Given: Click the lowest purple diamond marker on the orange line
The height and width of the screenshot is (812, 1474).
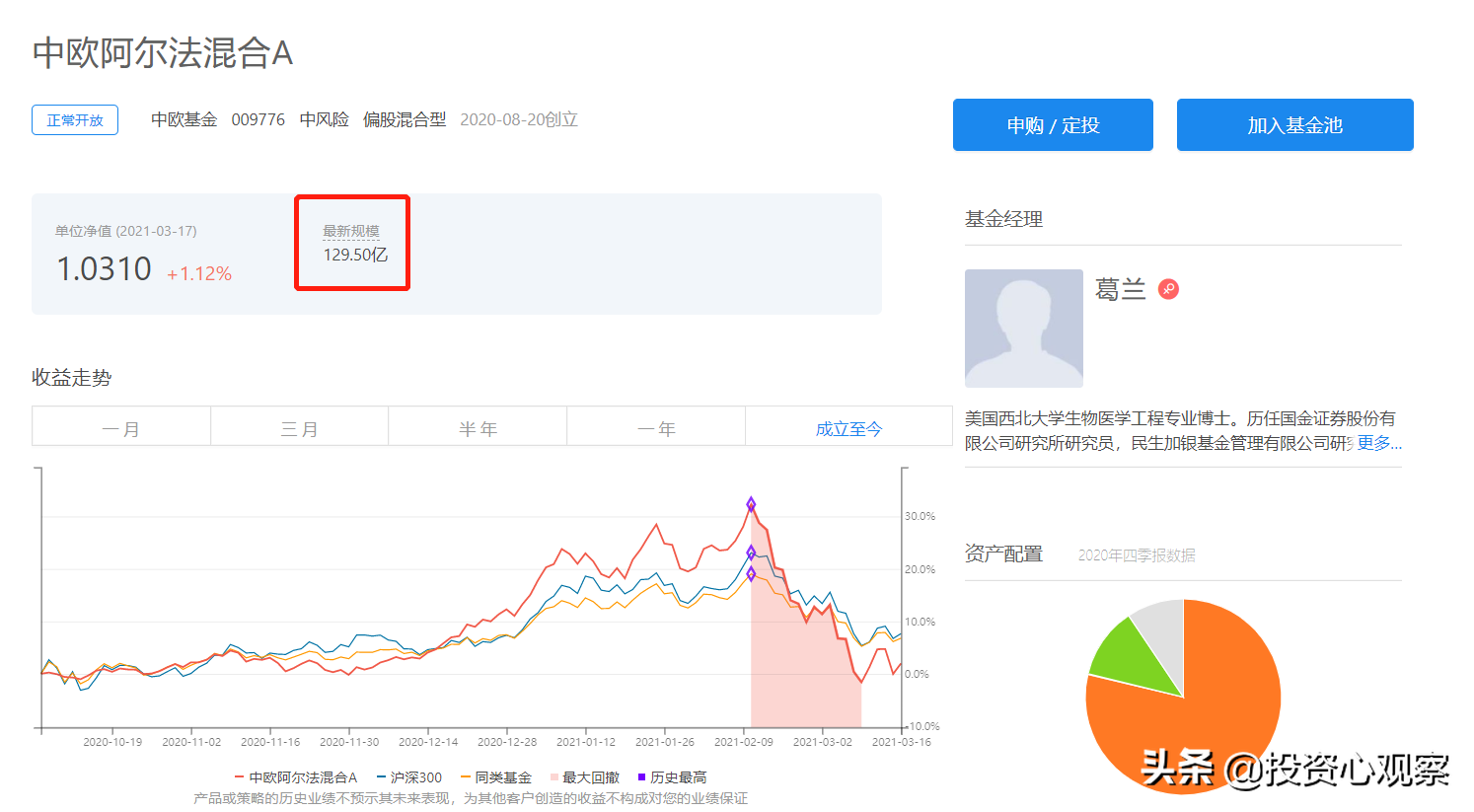Looking at the screenshot, I should click(x=751, y=573).
